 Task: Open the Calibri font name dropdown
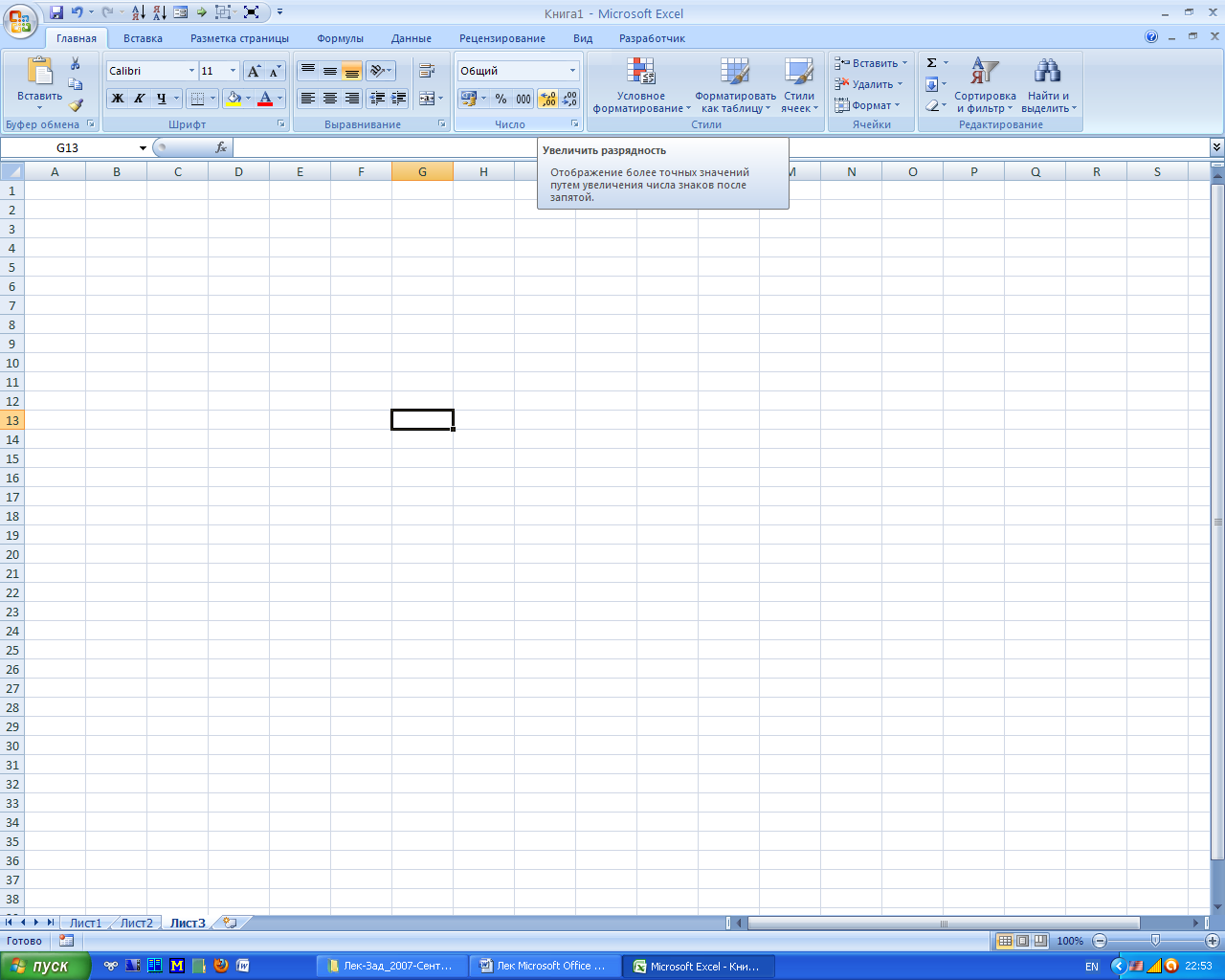click(x=191, y=71)
